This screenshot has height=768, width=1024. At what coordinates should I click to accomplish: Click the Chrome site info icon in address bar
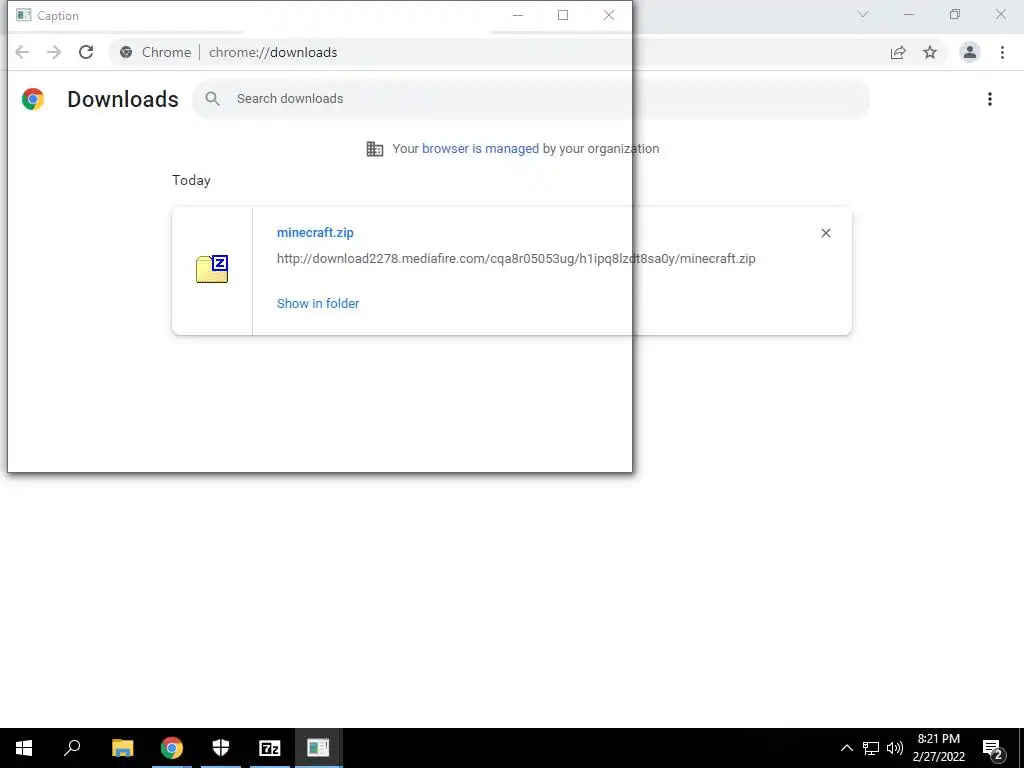pos(126,52)
